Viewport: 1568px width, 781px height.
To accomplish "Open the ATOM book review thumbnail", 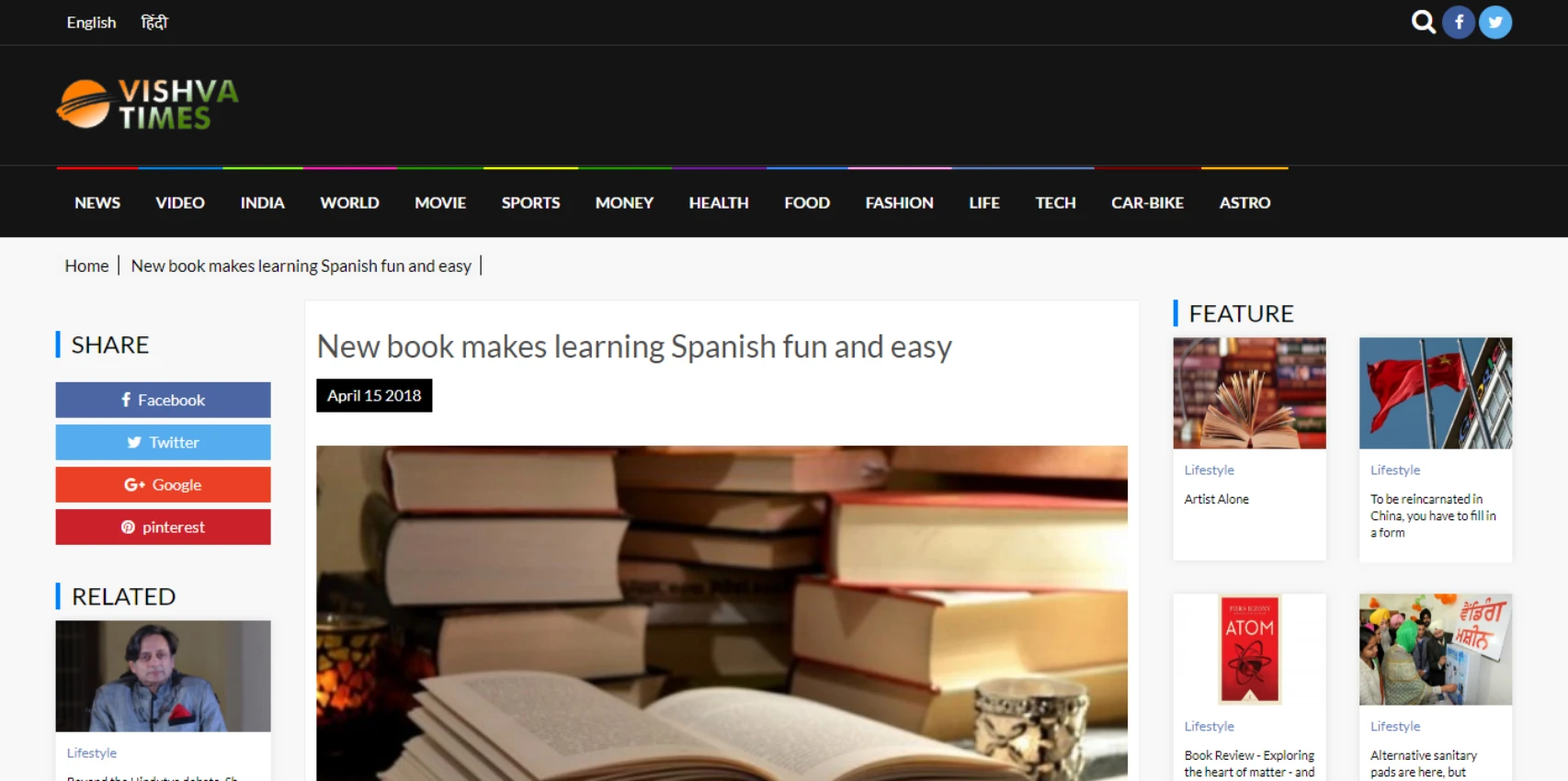I will [1249, 650].
